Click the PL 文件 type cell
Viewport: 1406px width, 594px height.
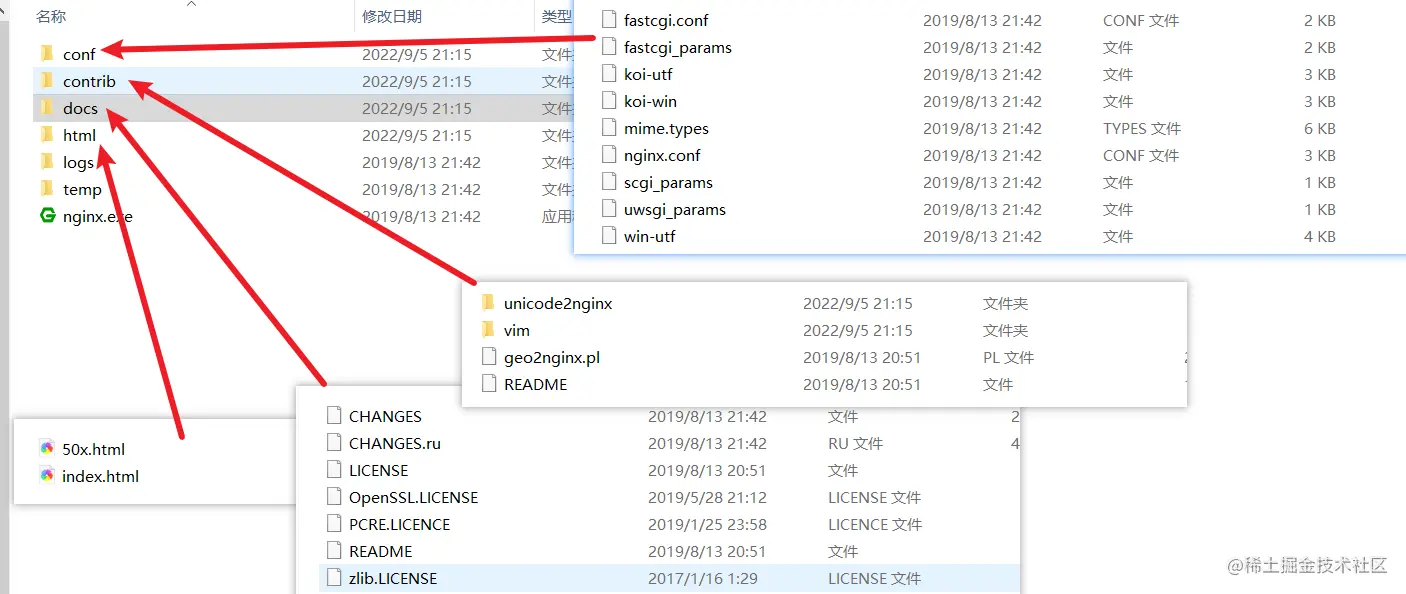point(1009,357)
